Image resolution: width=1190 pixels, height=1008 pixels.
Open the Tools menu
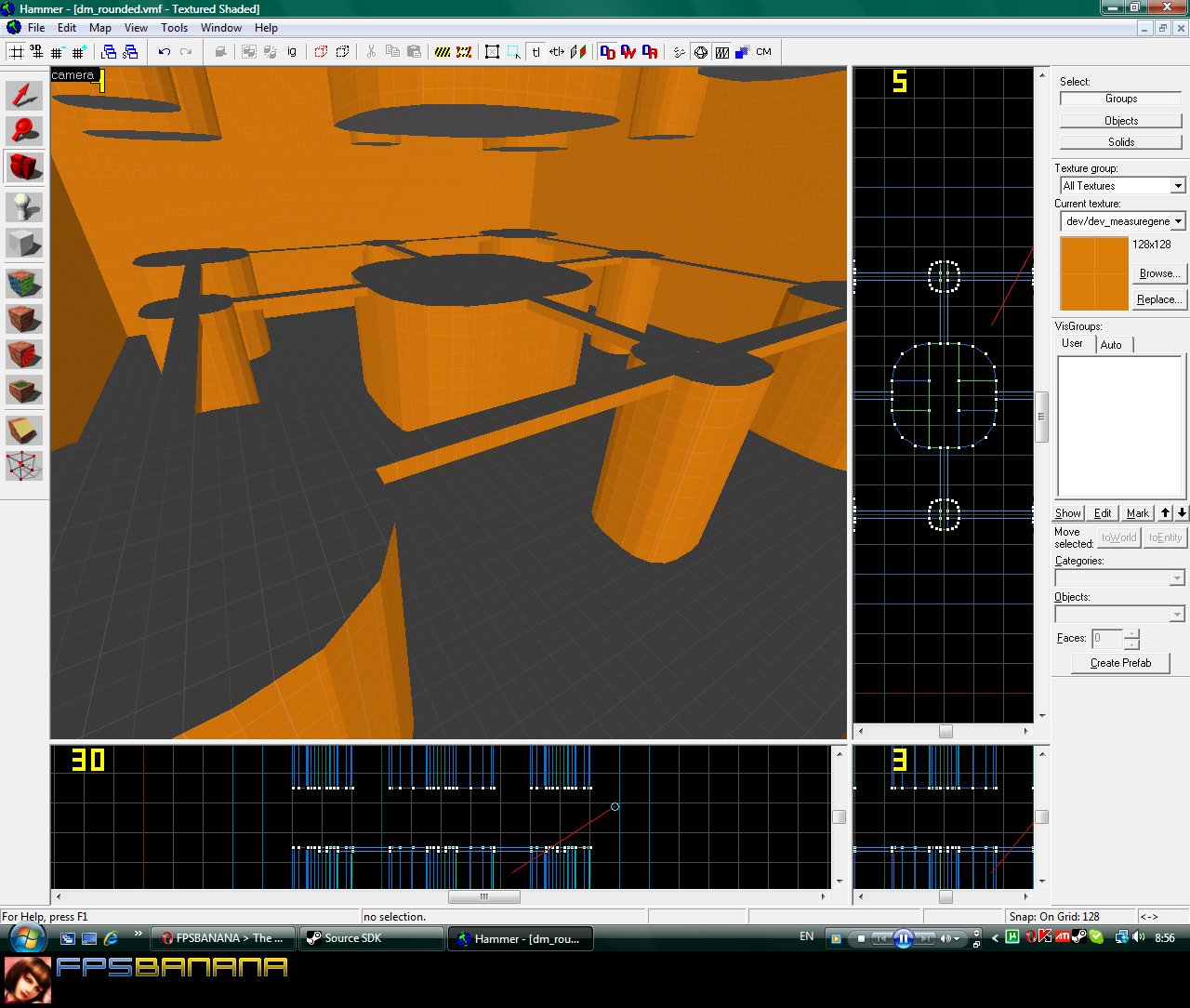tap(174, 28)
